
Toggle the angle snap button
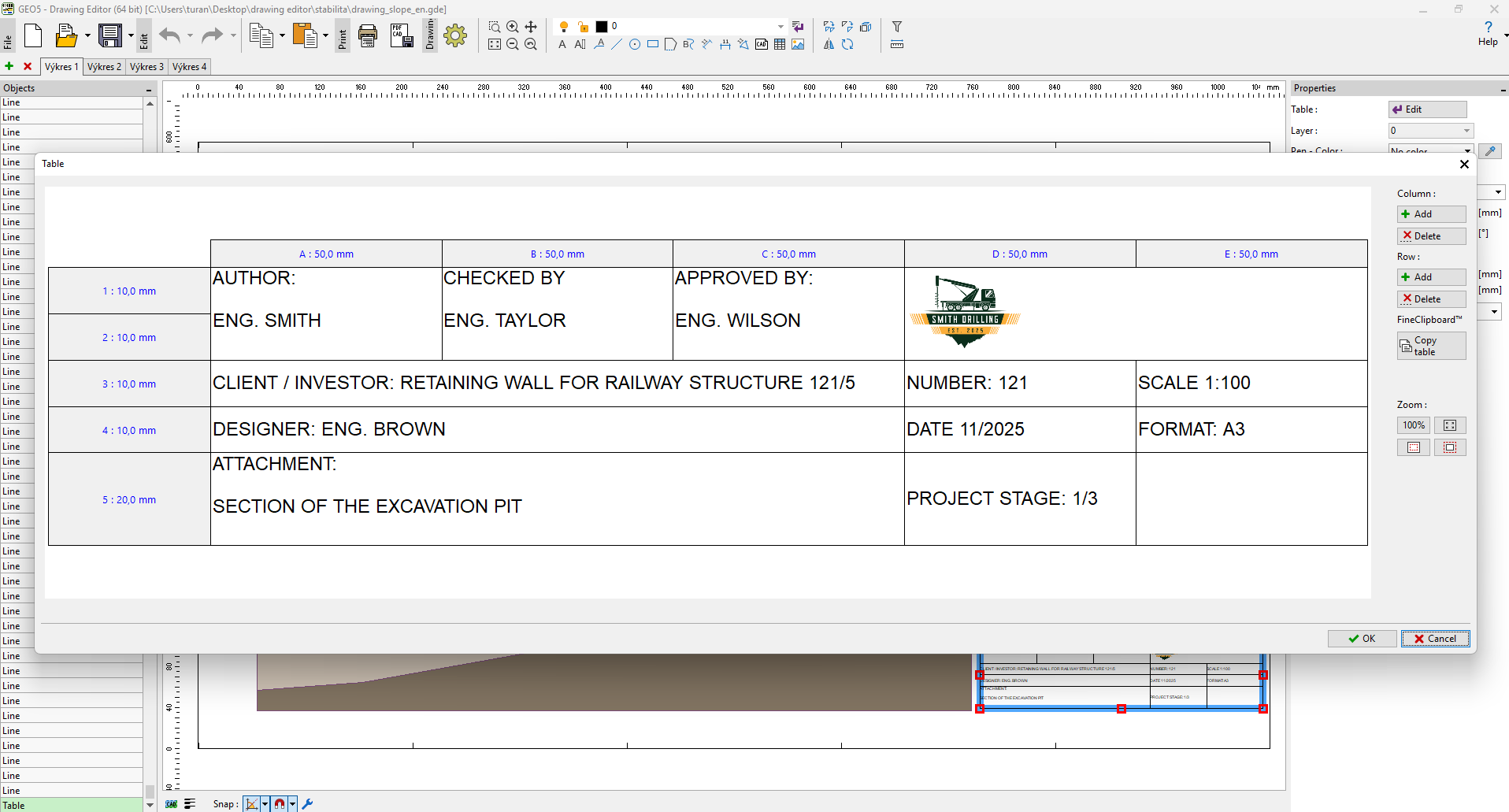[252, 804]
